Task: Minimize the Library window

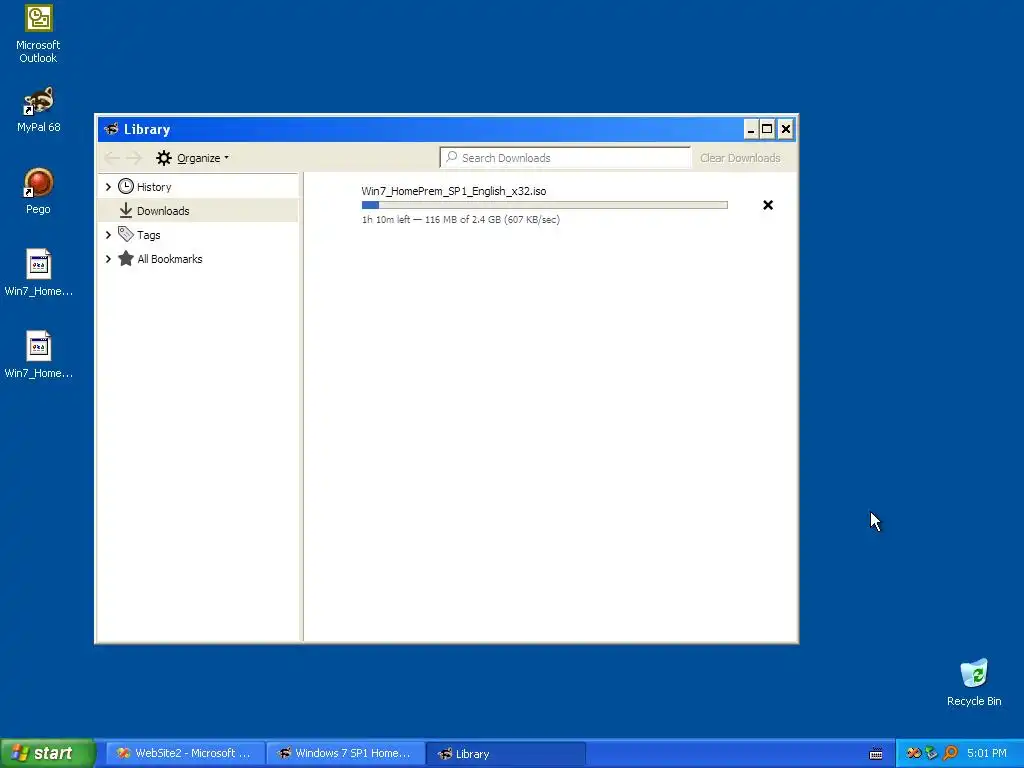Action: click(x=751, y=129)
